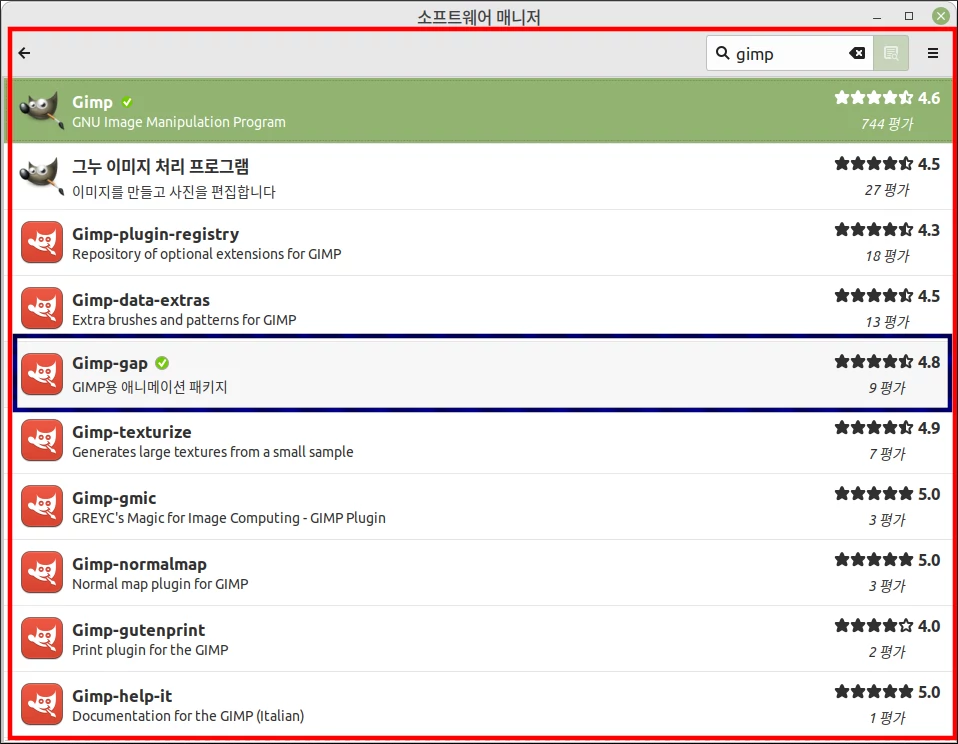The image size is (958, 744).
Task: Click 'Normal map plugin for GIMP' description
Action: (160, 584)
